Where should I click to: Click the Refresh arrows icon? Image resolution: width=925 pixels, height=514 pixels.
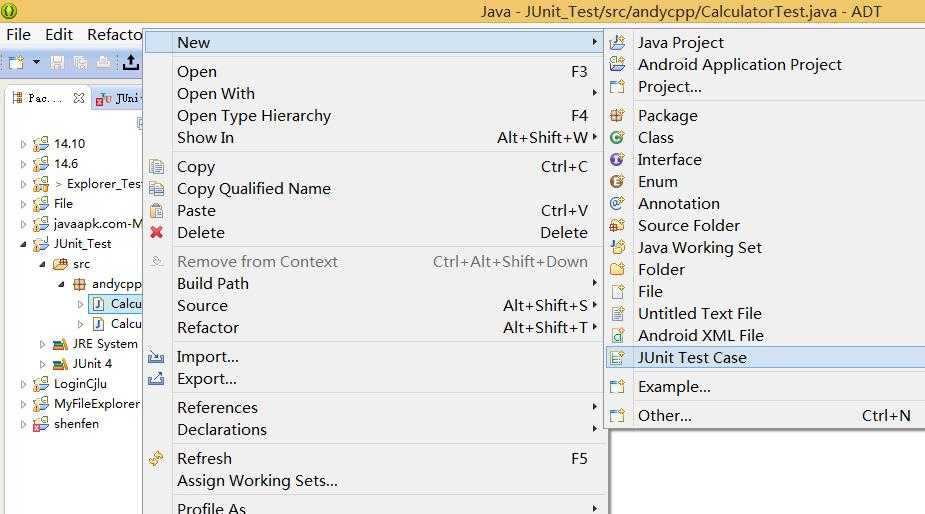pyautogui.click(x=156, y=459)
